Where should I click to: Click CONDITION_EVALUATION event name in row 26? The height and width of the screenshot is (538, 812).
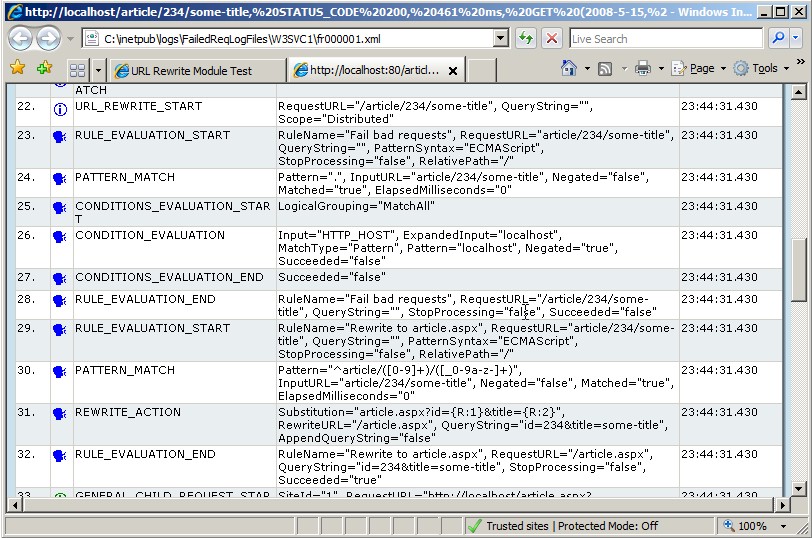150,235
